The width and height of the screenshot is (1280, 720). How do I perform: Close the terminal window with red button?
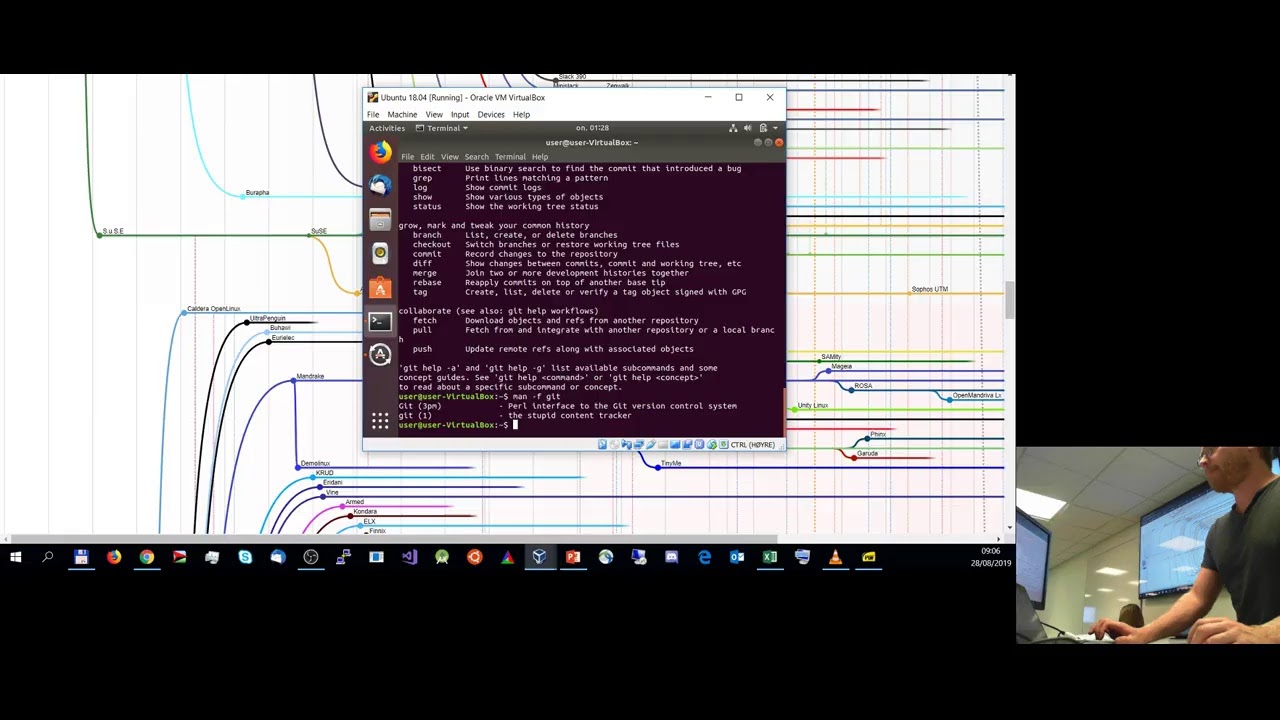(x=779, y=142)
